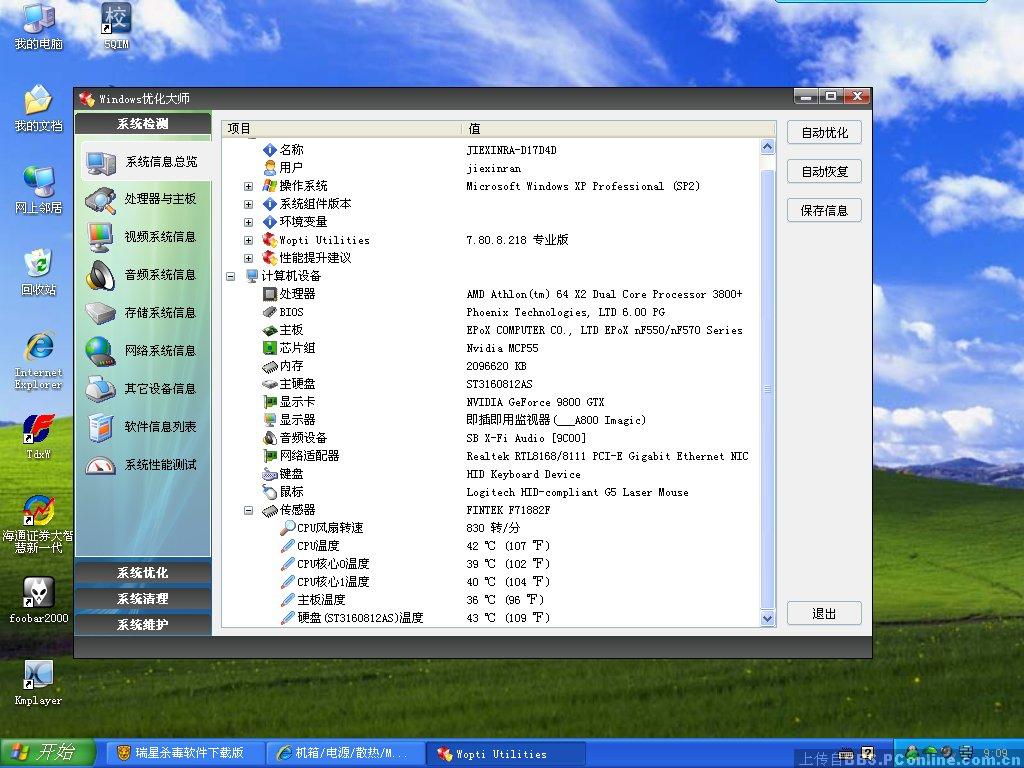Click the 鼠标 mouse icon in the list

click(x=270, y=492)
